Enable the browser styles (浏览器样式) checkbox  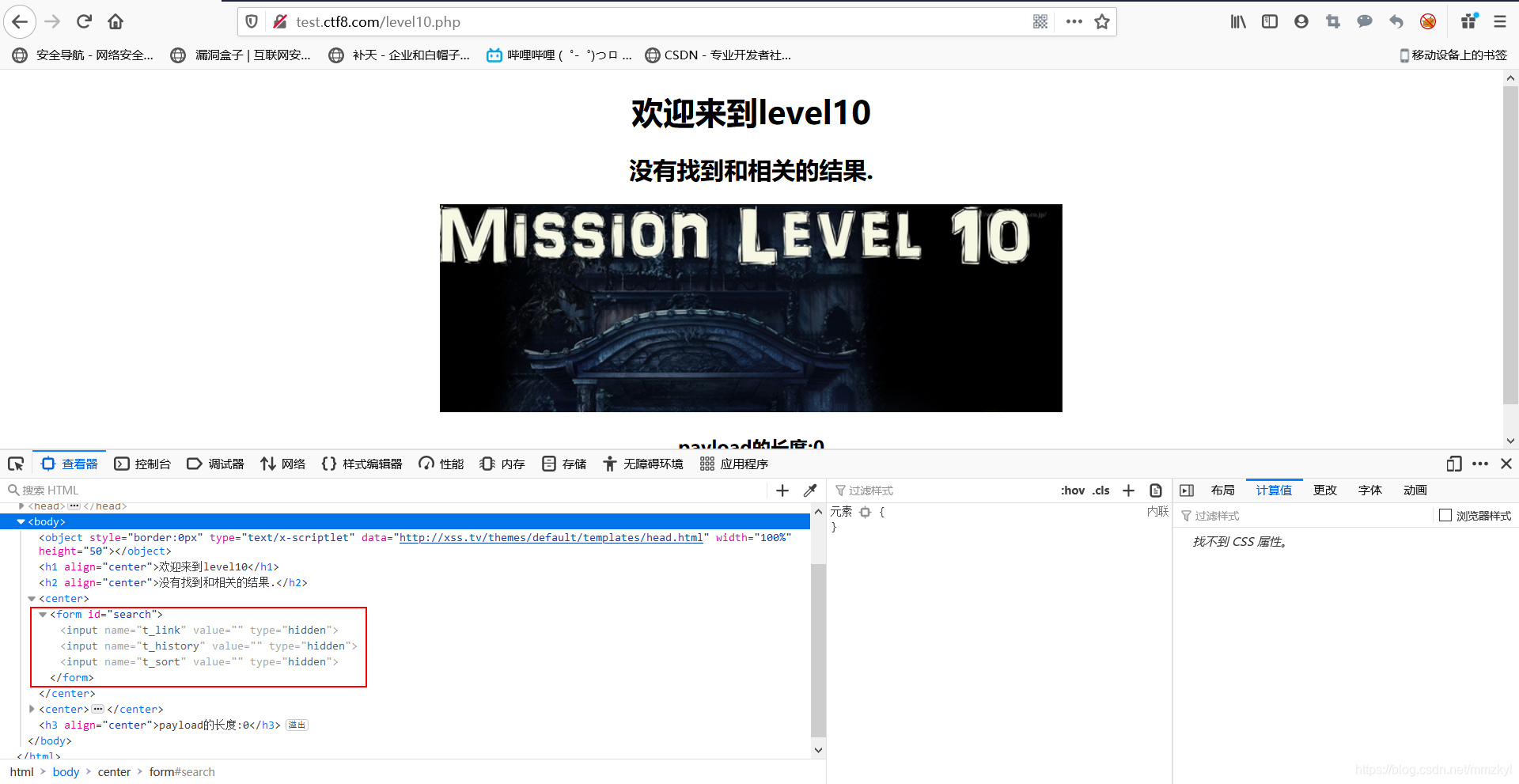(1445, 516)
